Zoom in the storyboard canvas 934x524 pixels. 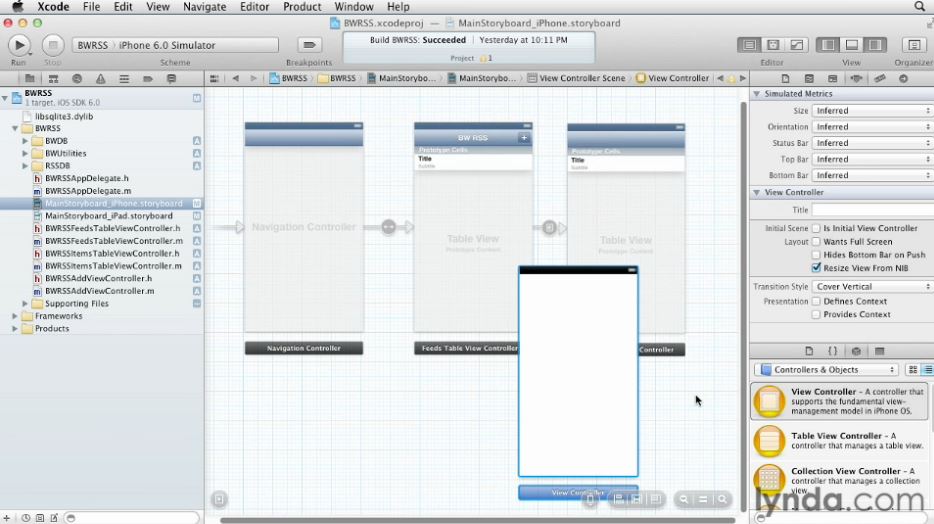pos(722,500)
